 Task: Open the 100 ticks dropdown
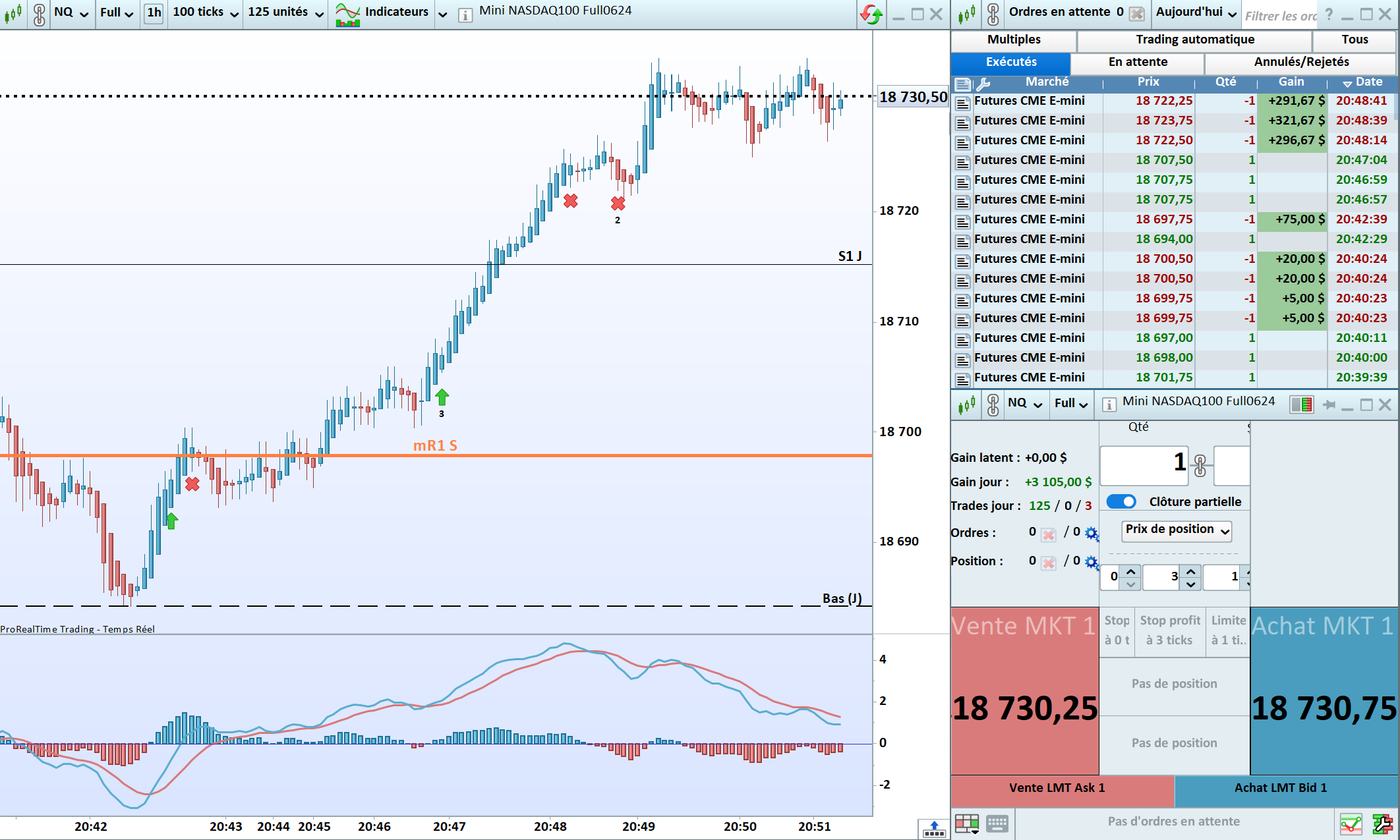click(205, 13)
